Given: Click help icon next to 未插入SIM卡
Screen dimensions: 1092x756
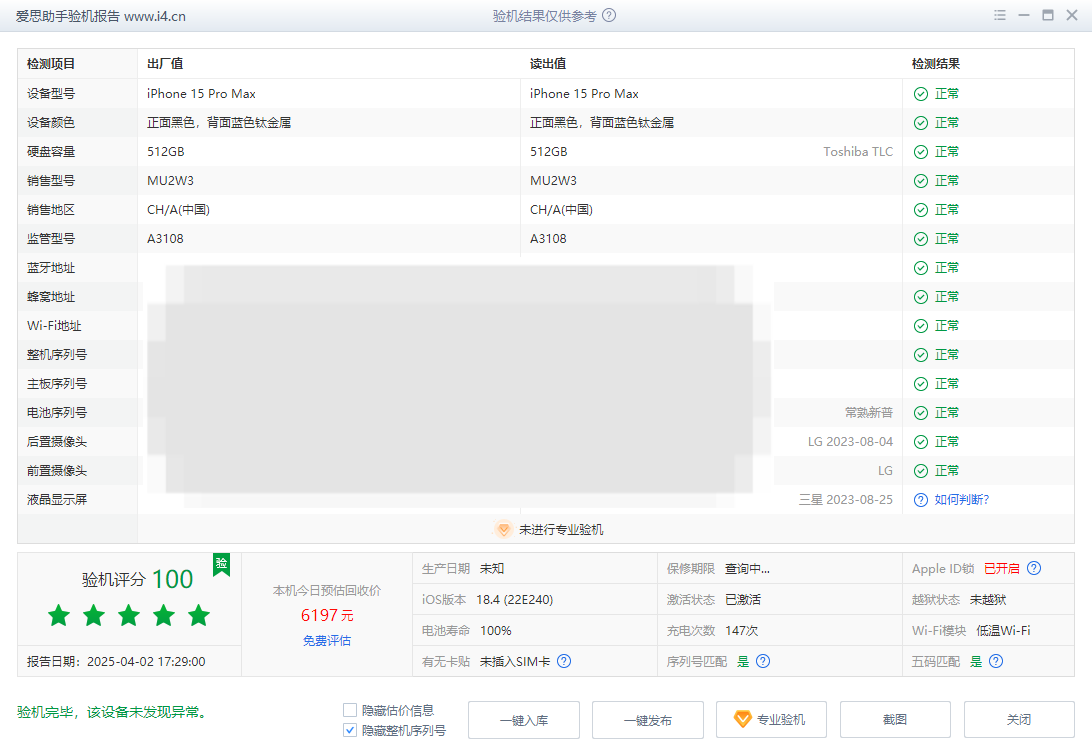Looking at the screenshot, I should click(x=564, y=661).
